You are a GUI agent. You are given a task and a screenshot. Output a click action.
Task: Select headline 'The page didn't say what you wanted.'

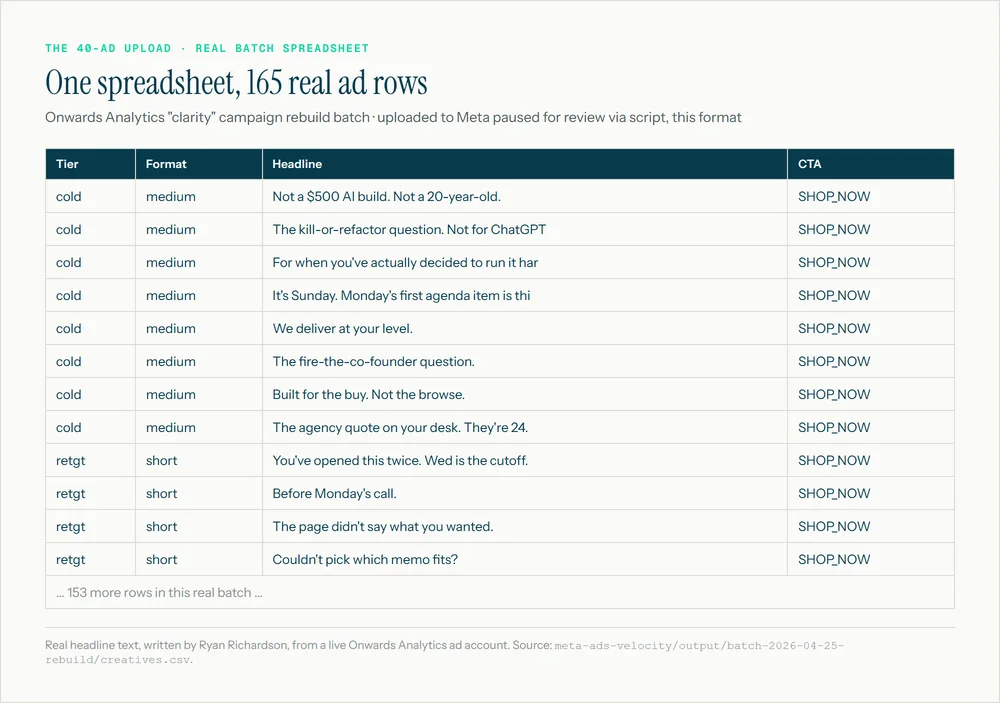pyautogui.click(x=383, y=526)
